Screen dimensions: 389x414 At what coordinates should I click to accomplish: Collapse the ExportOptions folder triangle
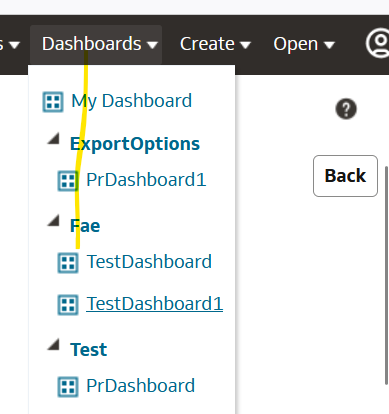(53, 138)
